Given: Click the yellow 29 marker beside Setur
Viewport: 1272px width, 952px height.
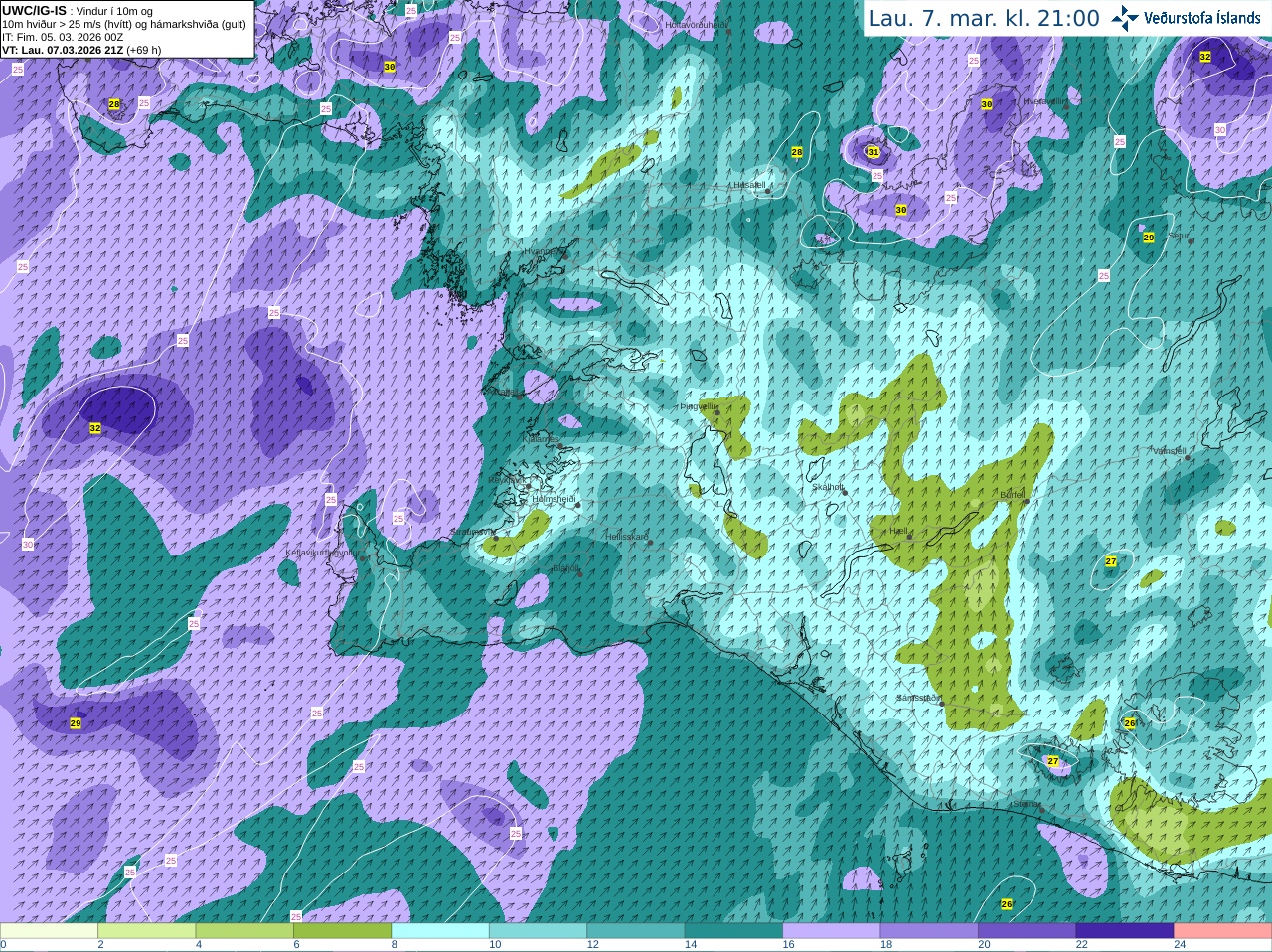Looking at the screenshot, I should (x=1149, y=238).
